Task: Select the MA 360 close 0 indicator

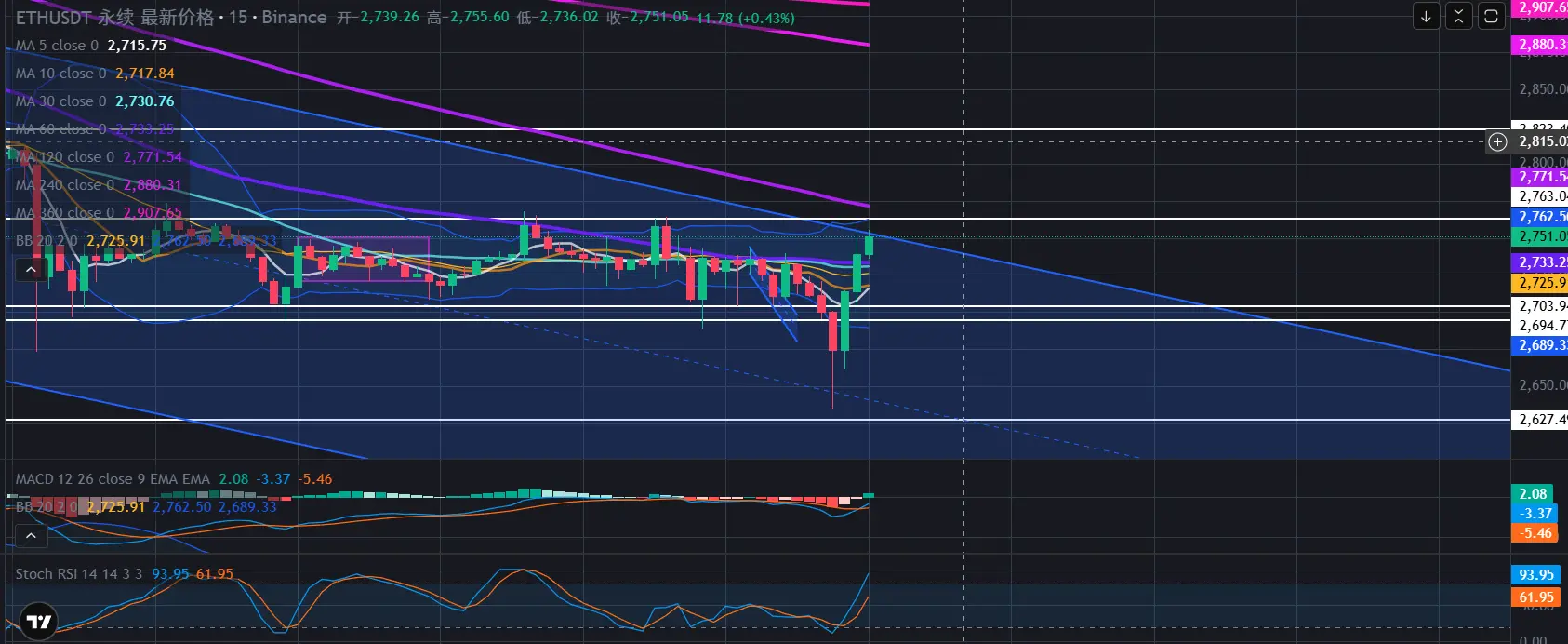Action: click(x=65, y=213)
